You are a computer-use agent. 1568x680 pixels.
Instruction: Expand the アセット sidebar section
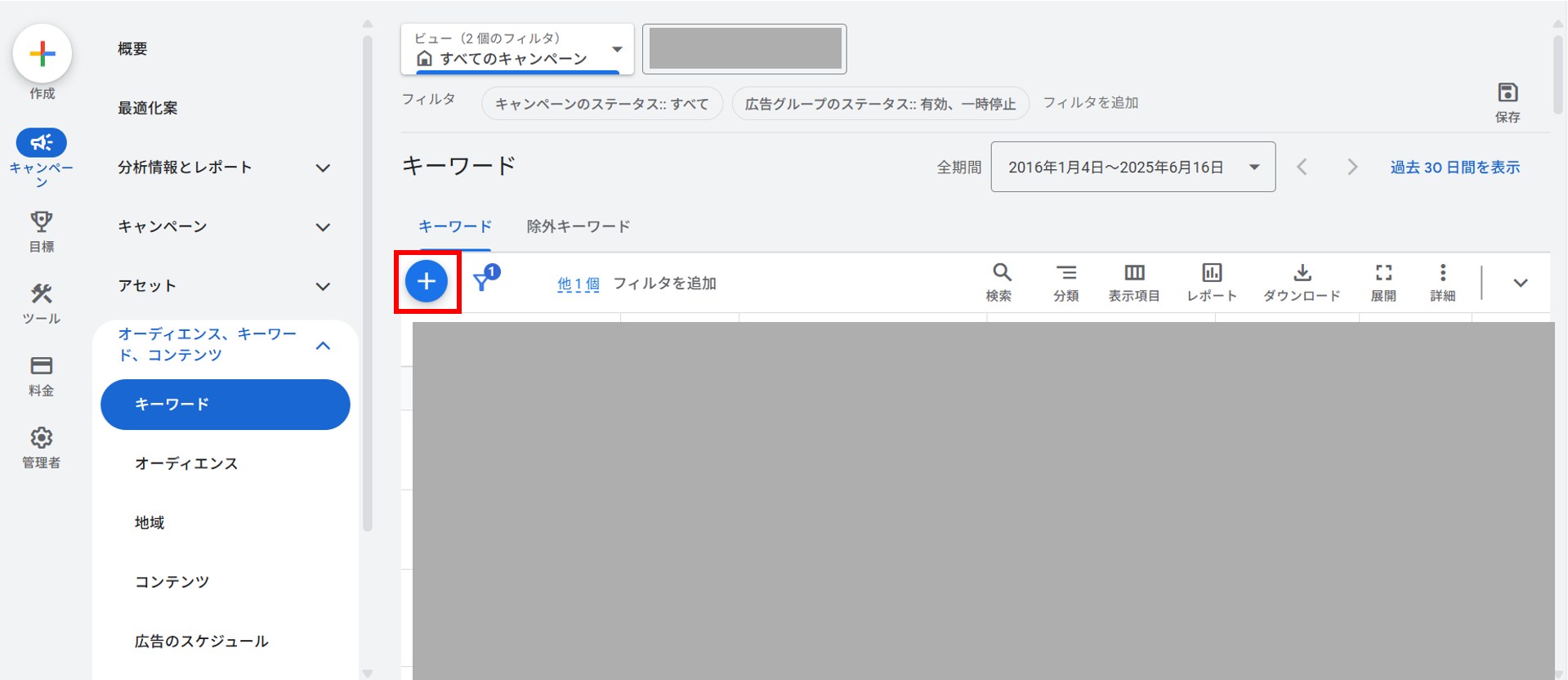pyautogui.click(x=324, y=286)
